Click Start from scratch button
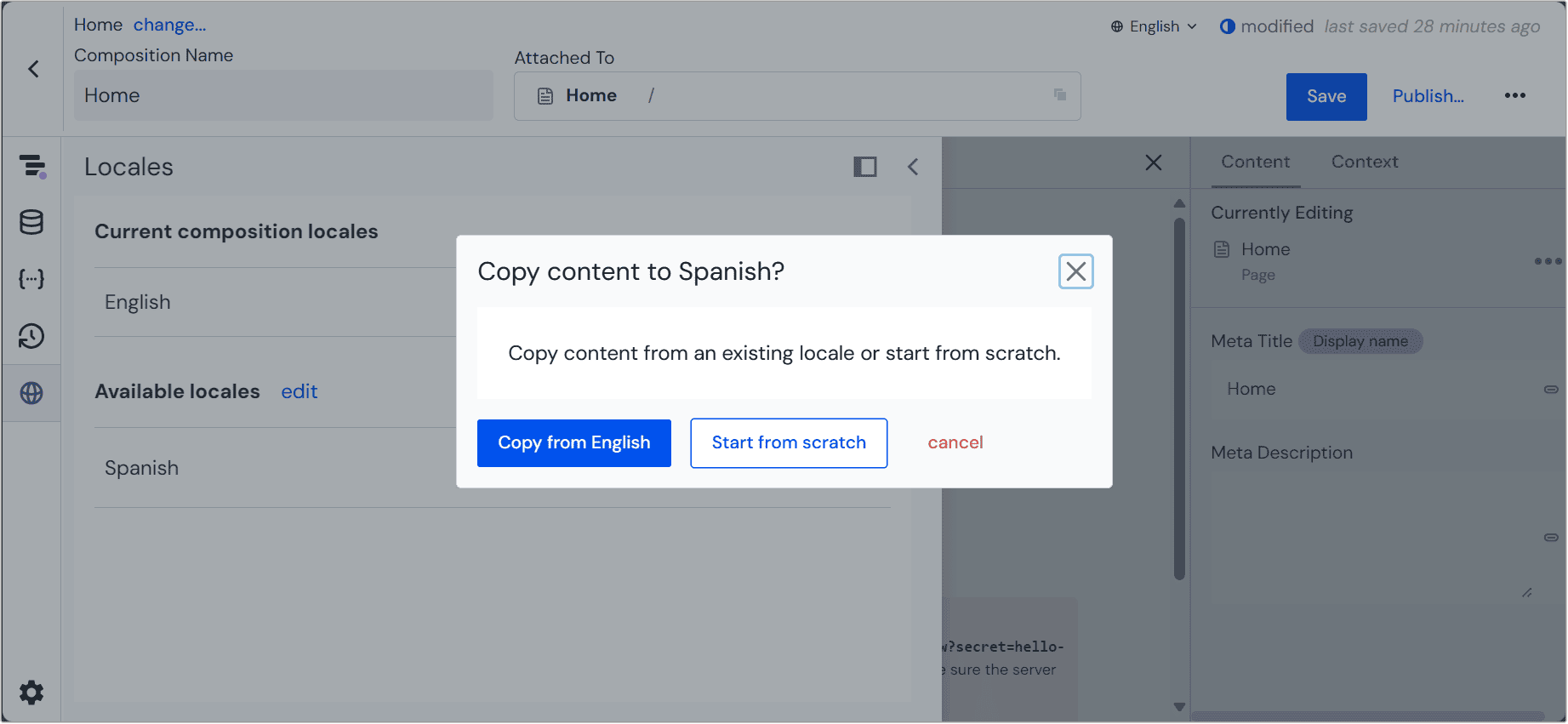 coord(788,442)
